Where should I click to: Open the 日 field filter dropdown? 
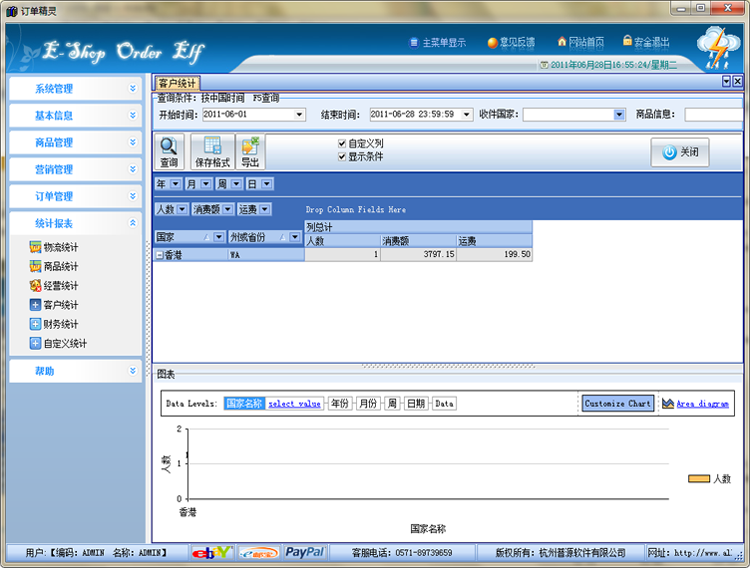tap(267, 184)
